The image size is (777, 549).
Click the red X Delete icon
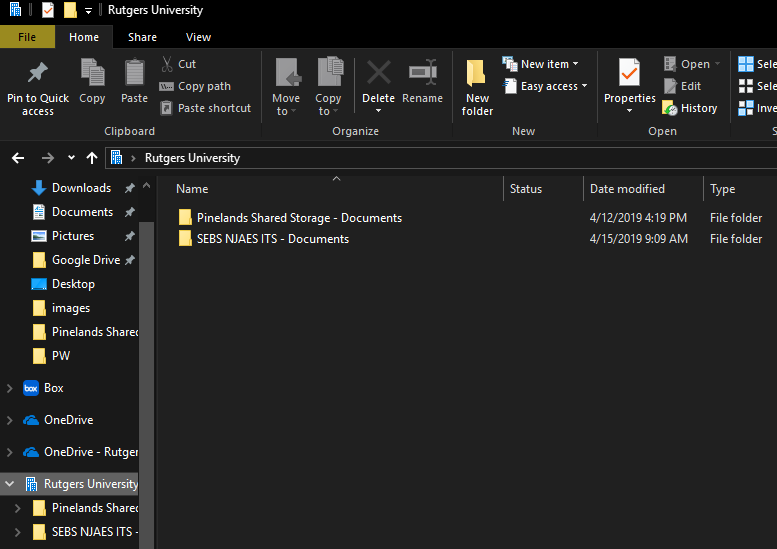click(379, 73)
